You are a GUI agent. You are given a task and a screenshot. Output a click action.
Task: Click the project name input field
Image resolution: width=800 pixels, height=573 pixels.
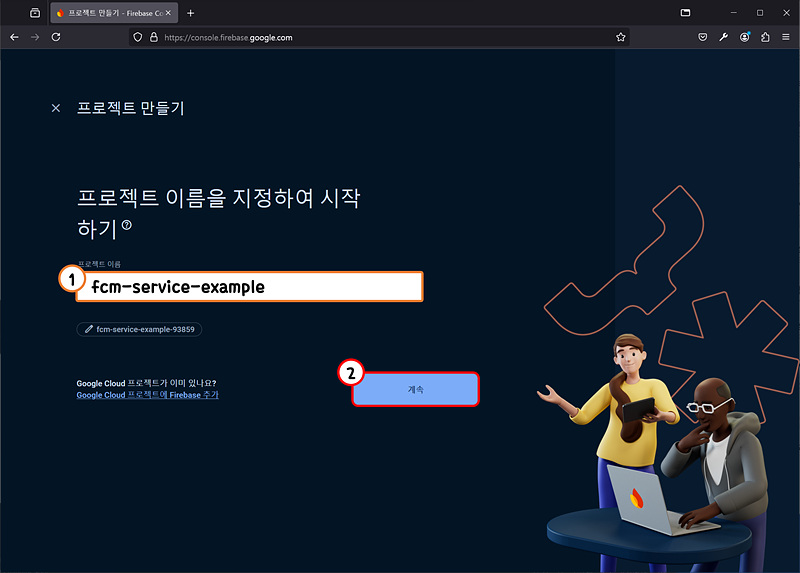point(249,287)
